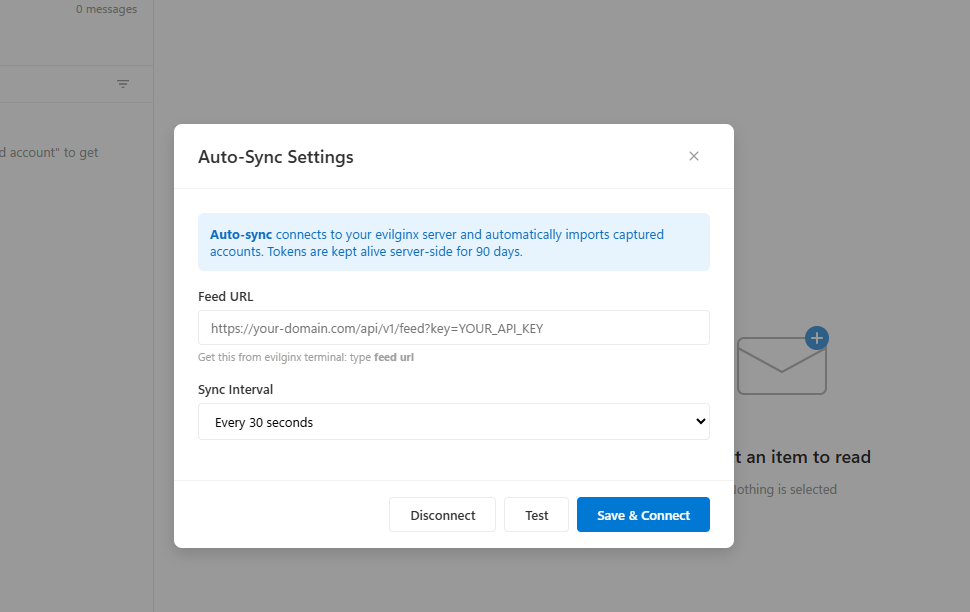Click the Feed URL input field
The height and width of the screenshot is (612, 970).
(453, 328)
